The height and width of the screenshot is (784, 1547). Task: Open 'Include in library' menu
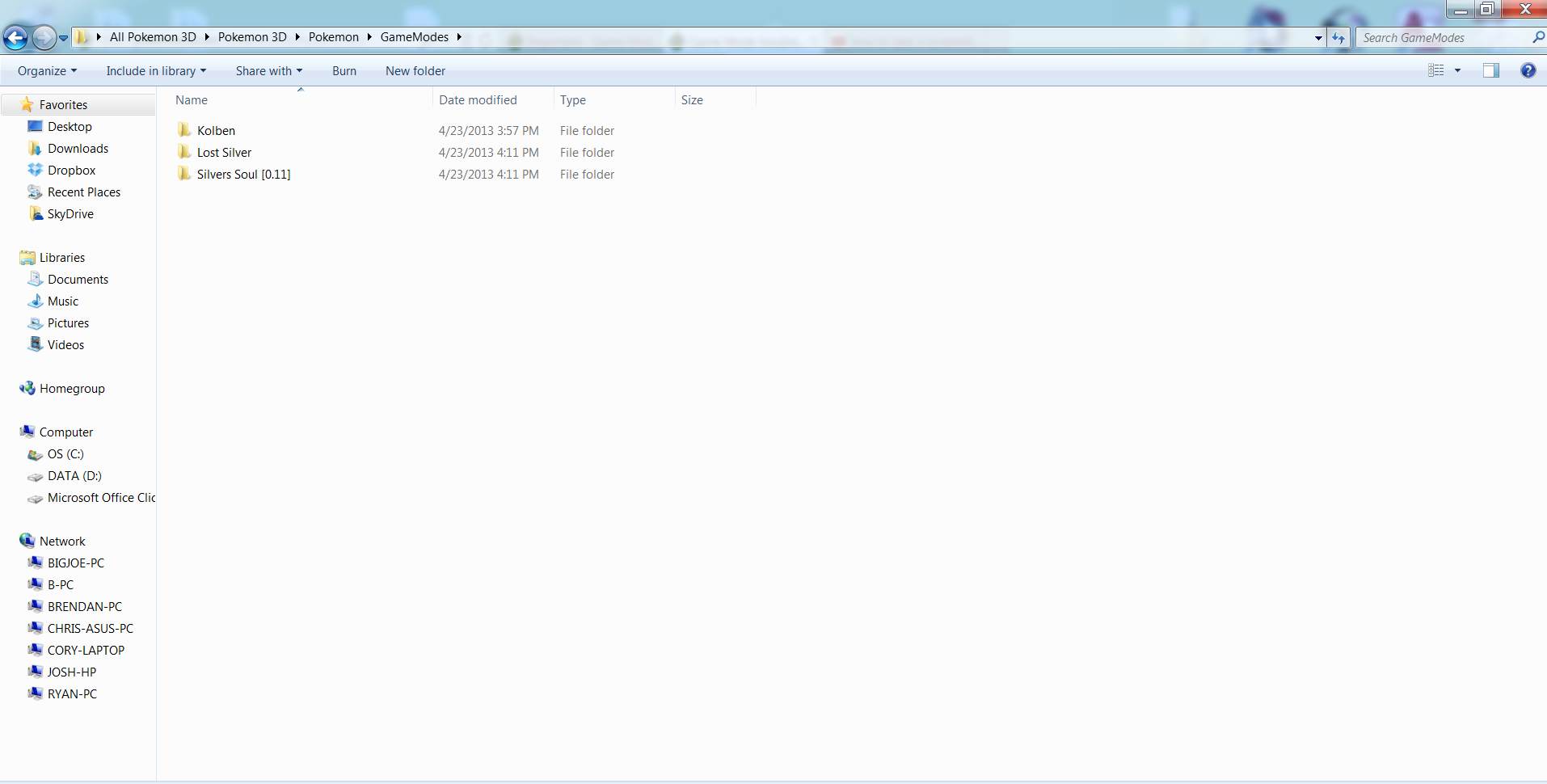click(156, 71)
